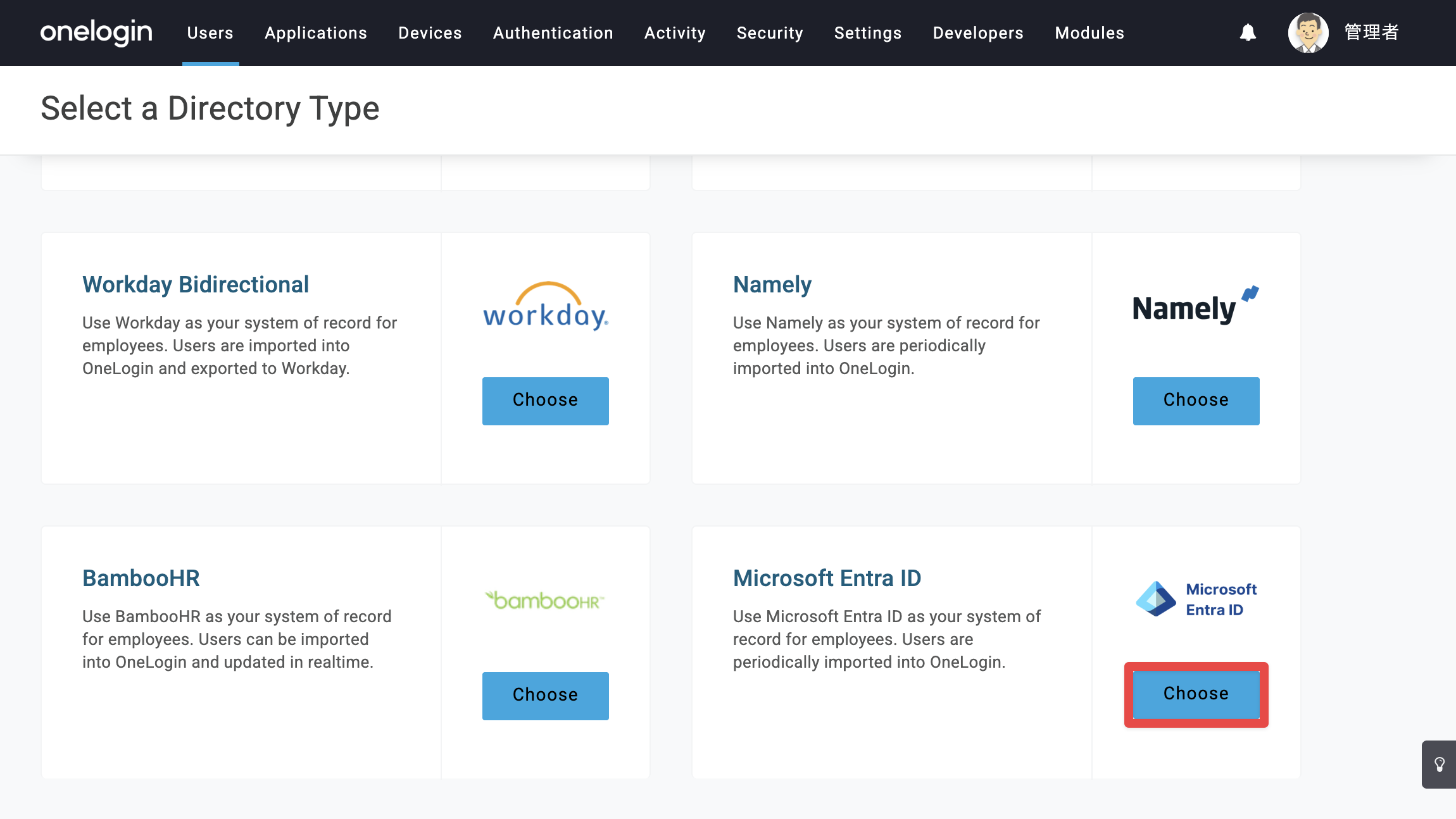
Task: Open the Users menu
Action: pos(210,33)
